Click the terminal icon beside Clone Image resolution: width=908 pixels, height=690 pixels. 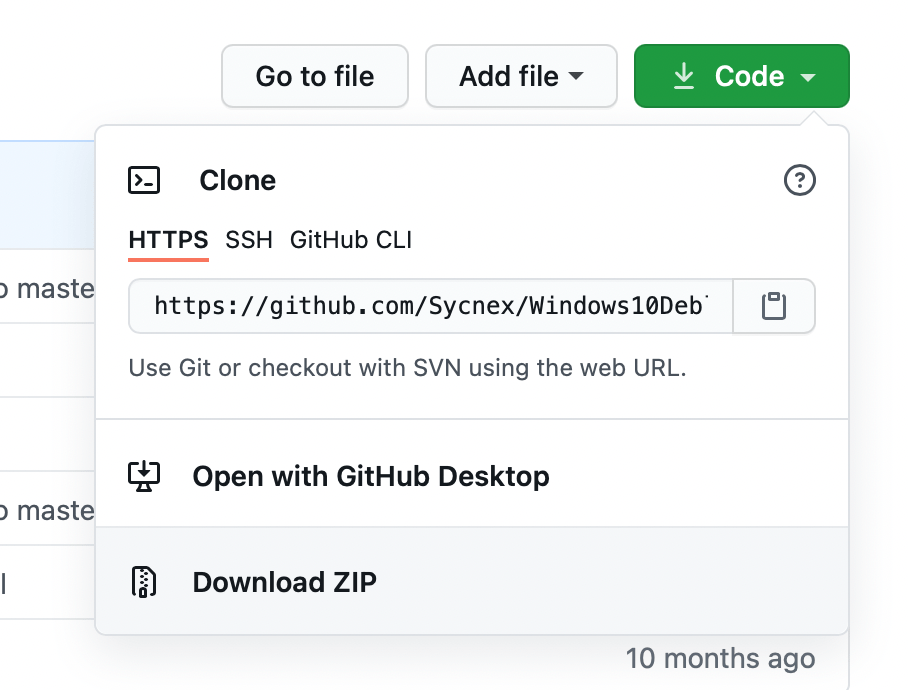tap(144, 181)
